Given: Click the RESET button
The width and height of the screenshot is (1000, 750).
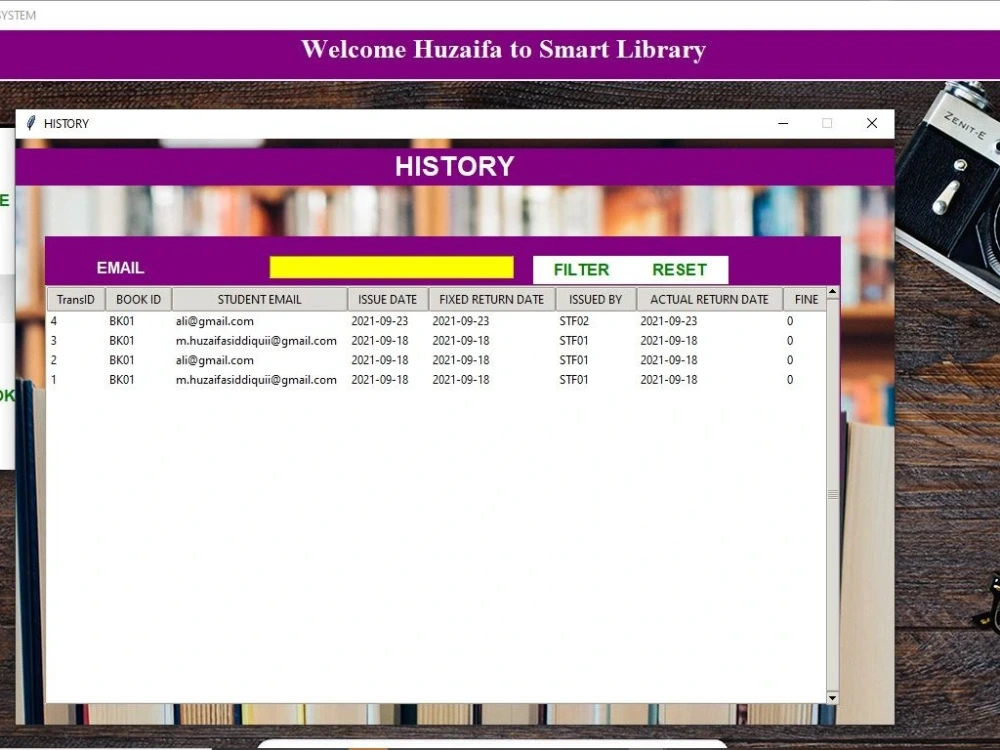Looking at the screenshot, I should (x=681, y=269).
